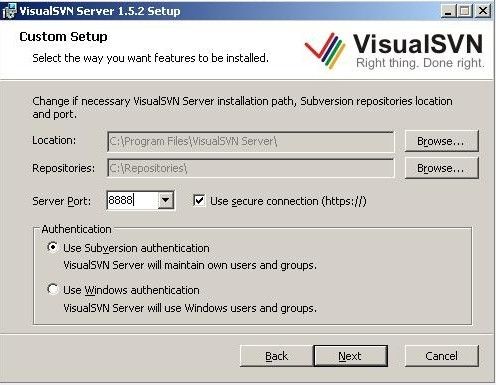Close the setup dialog

click(x=483, y=11)
